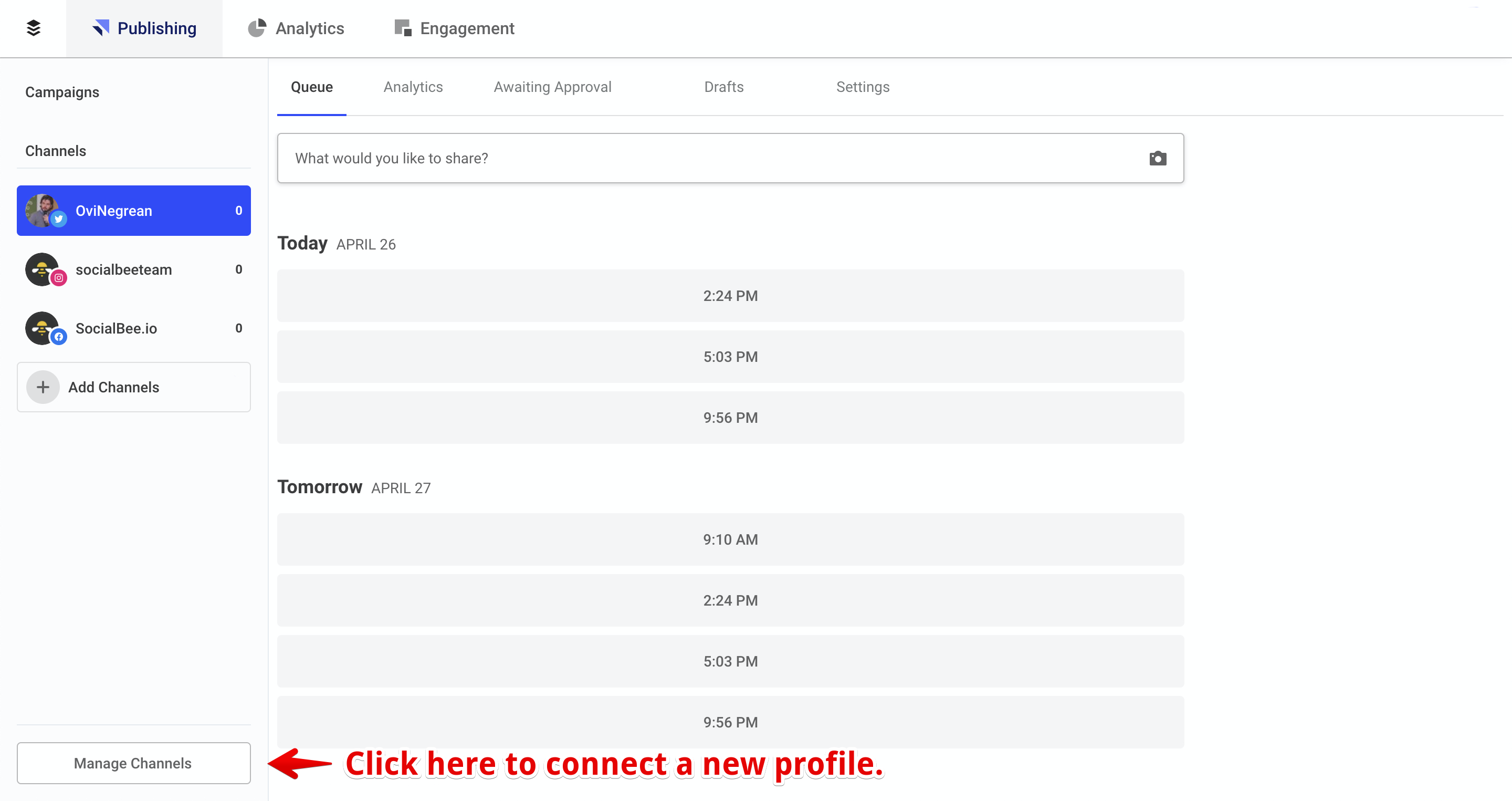Click the Engagement squares icon
This screenshot has width=1512, height=801.
(x=403, y=28)
